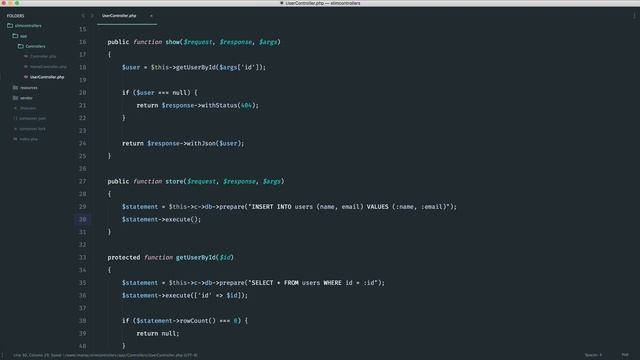Click getUserById in the line 33 declaration
This screenshot has width=640, height=360.
tap(196, 258)
